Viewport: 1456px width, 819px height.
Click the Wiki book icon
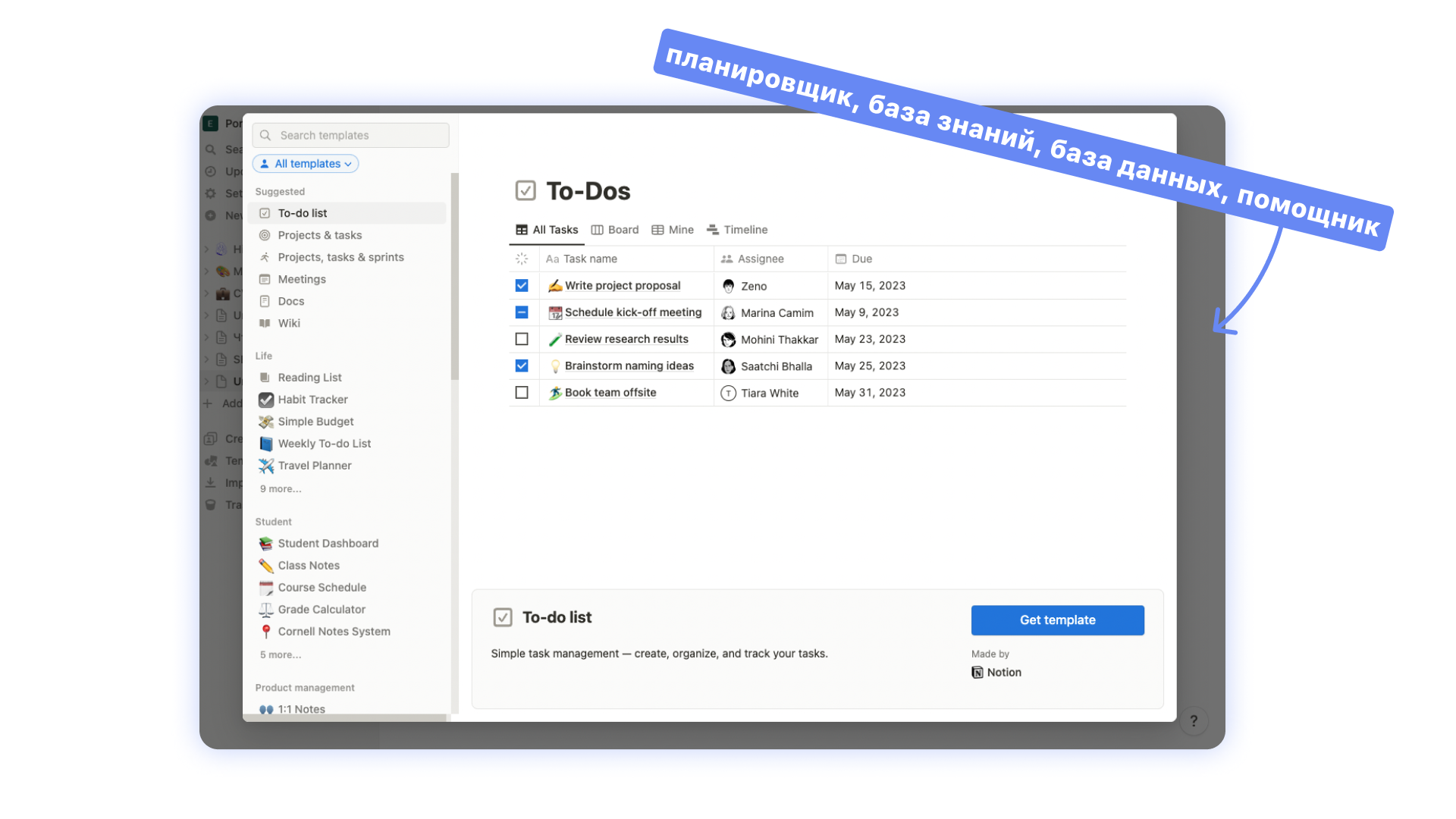click(x=265, y=323)
